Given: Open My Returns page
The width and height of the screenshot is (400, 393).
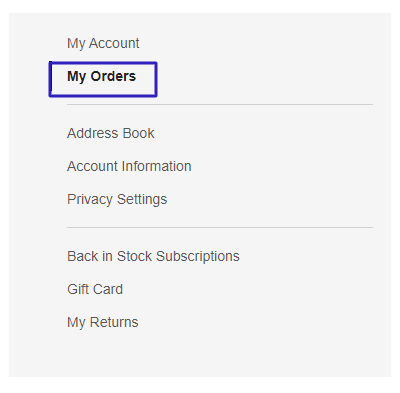Looking at the screenshot, I should point(103,322).
